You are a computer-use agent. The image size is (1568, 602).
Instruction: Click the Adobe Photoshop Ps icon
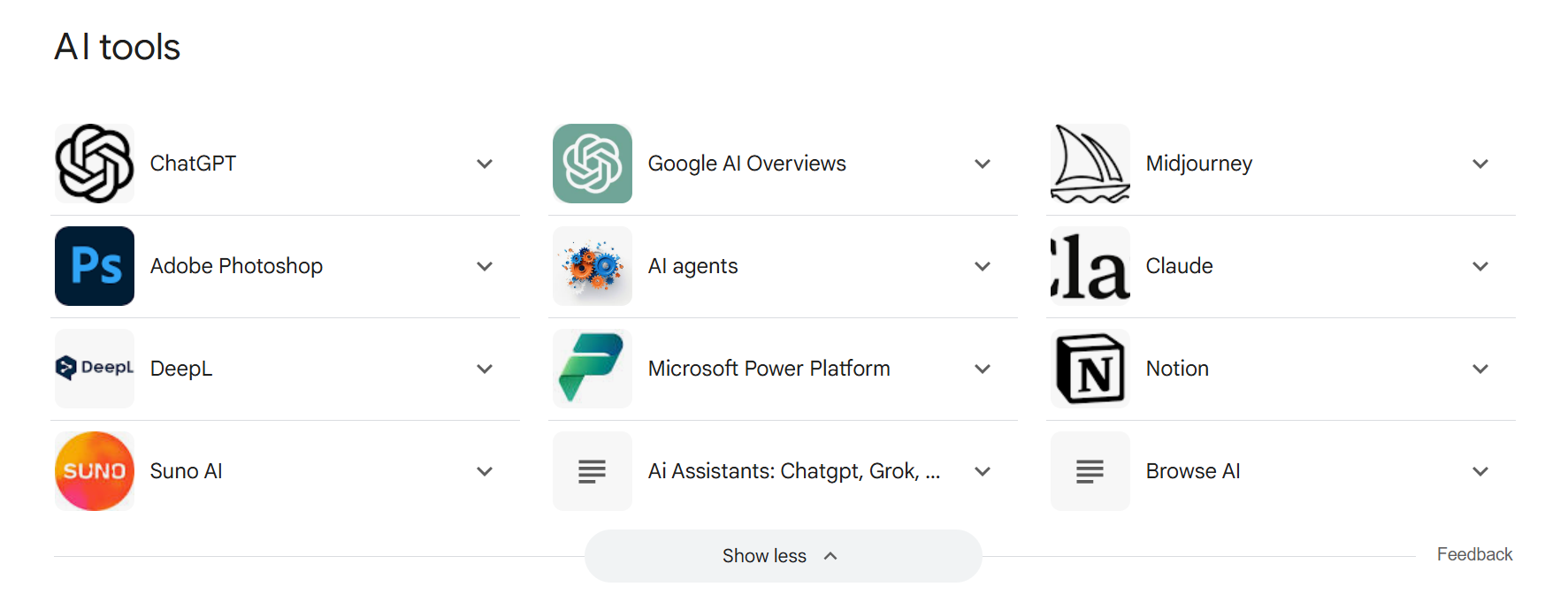click(94, 266)
